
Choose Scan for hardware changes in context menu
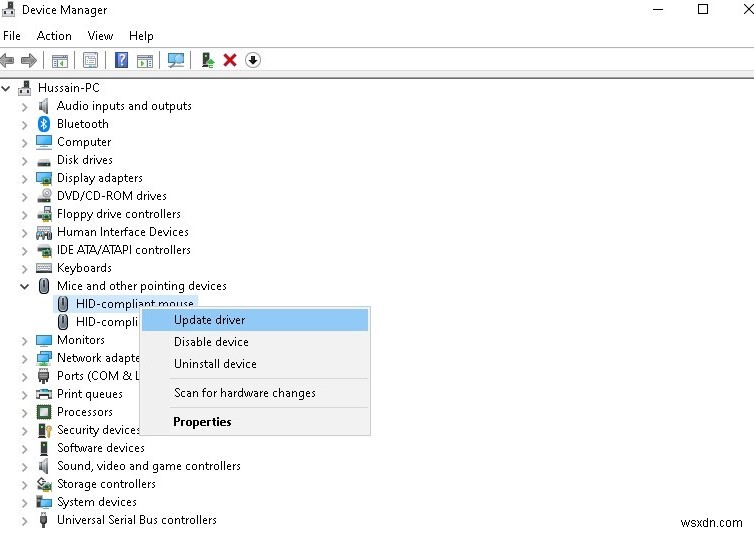tap(255, 393)
